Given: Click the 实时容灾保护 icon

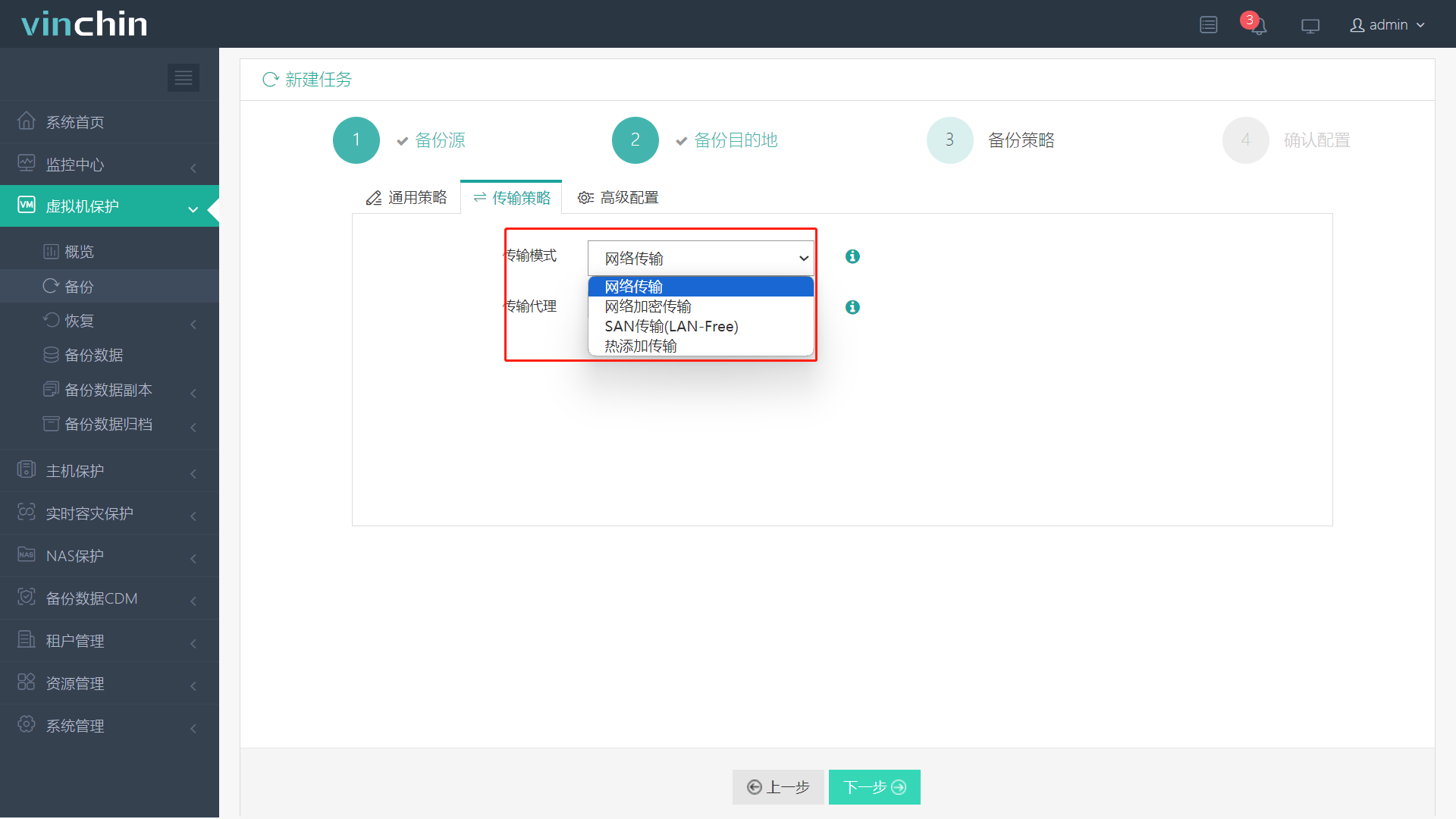Looking at the screenshot, I should click(x=27, y=512).
